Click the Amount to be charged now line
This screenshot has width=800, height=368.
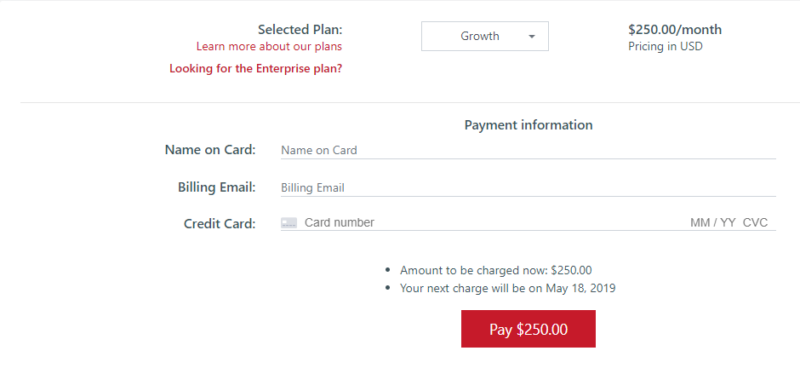pos(496,271)
